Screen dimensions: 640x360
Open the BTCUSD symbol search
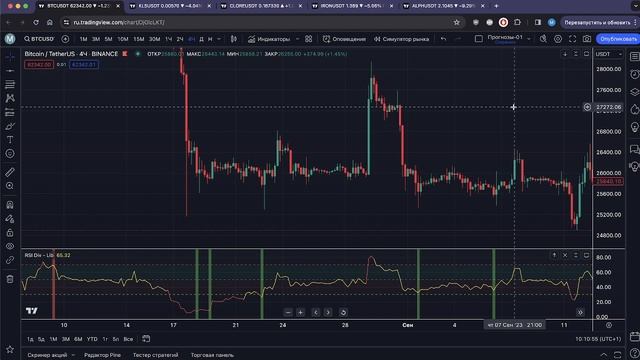(x=39, y=39)
